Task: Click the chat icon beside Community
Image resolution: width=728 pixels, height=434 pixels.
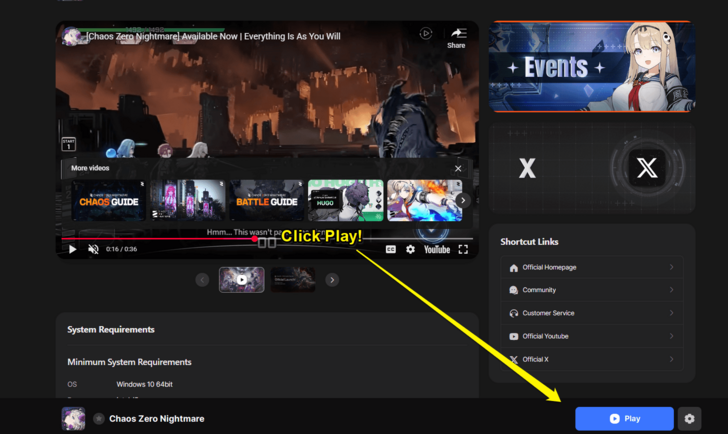Action: (x=514, y=290)
